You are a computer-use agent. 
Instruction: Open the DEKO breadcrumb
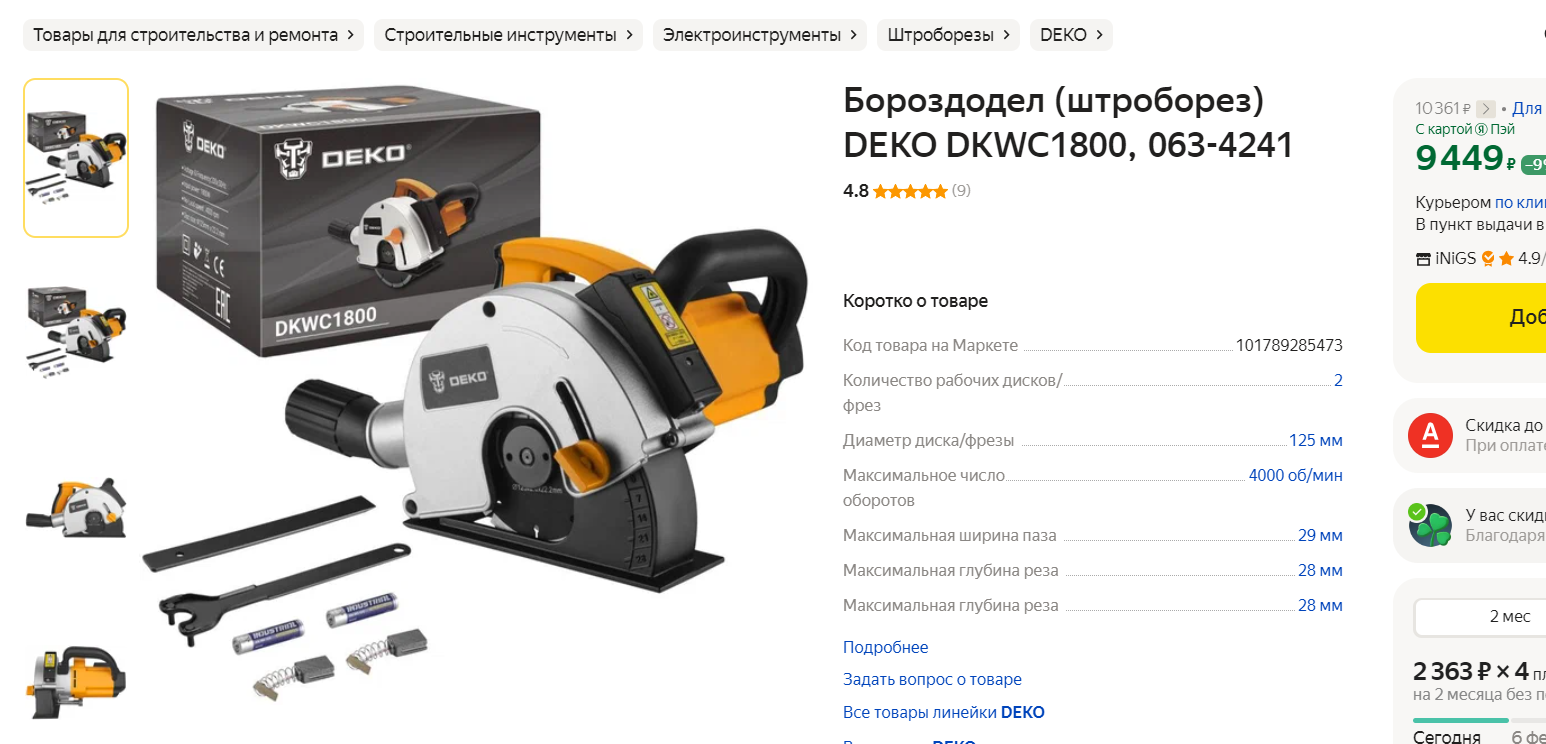point(1071,35)
